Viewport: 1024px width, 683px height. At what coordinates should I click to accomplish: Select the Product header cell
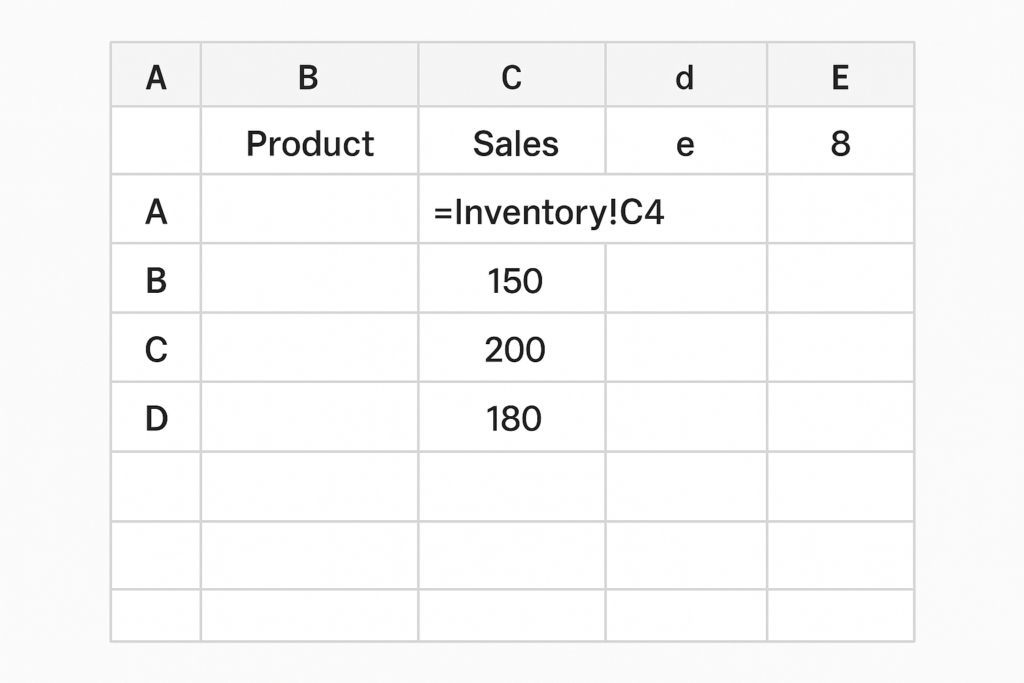tap(309, 141)
